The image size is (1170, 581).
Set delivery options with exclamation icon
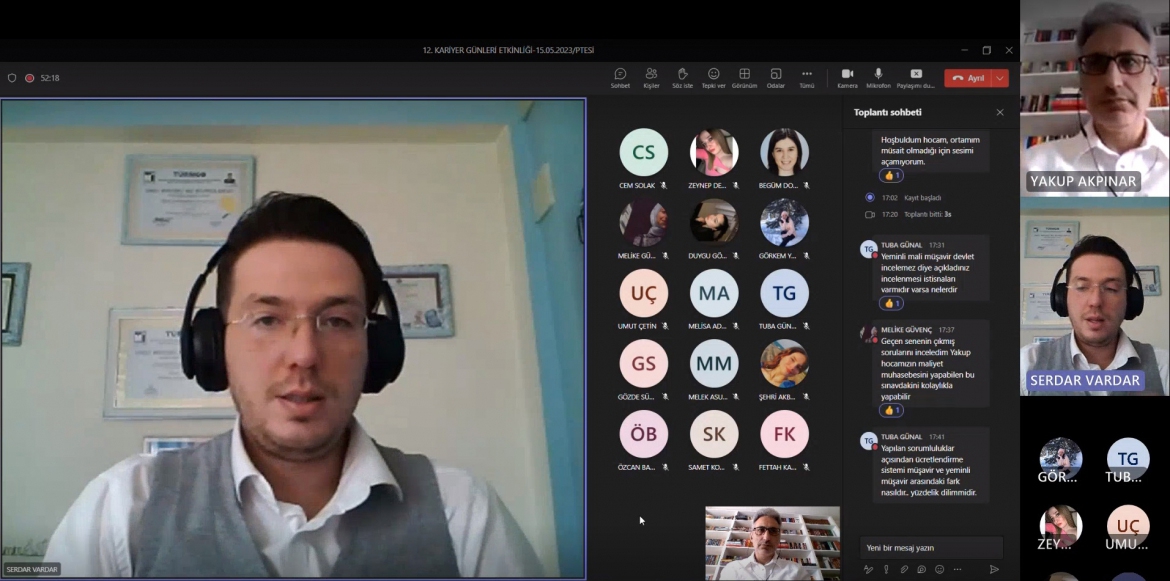pyautogui.click(x=886, y=569)
